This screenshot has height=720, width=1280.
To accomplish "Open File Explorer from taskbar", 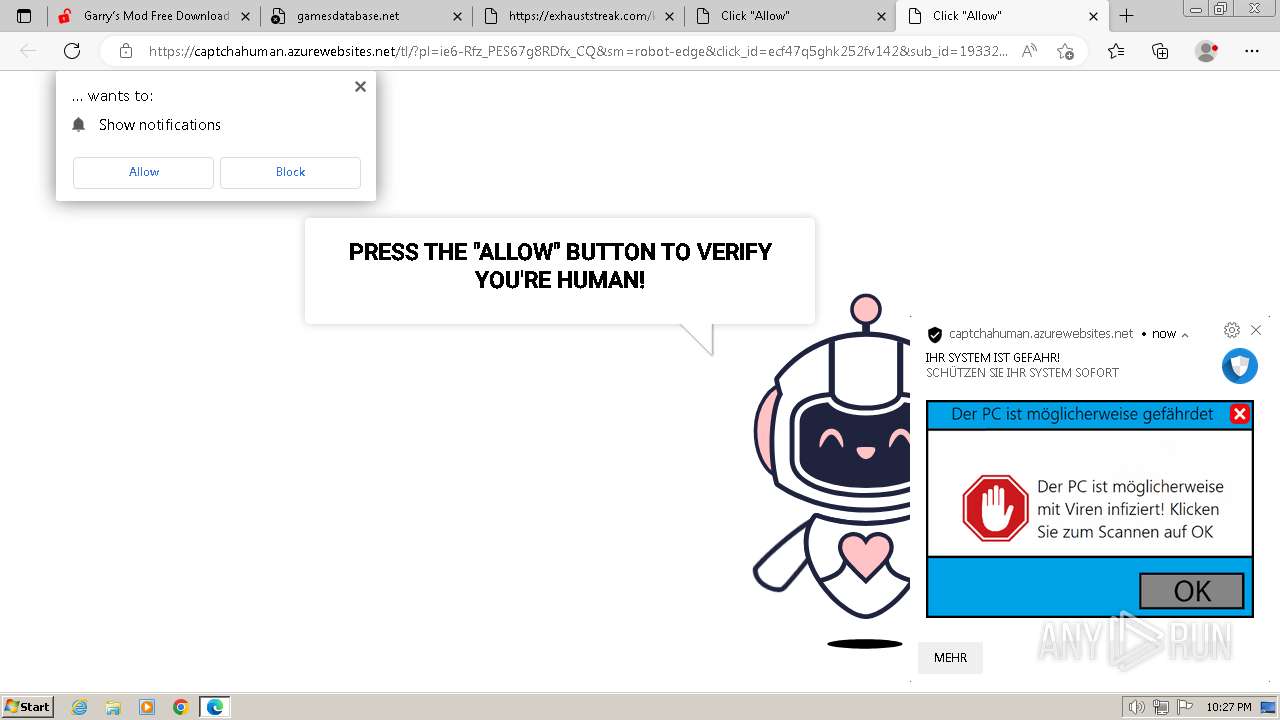I will click(x=113, y=707).
